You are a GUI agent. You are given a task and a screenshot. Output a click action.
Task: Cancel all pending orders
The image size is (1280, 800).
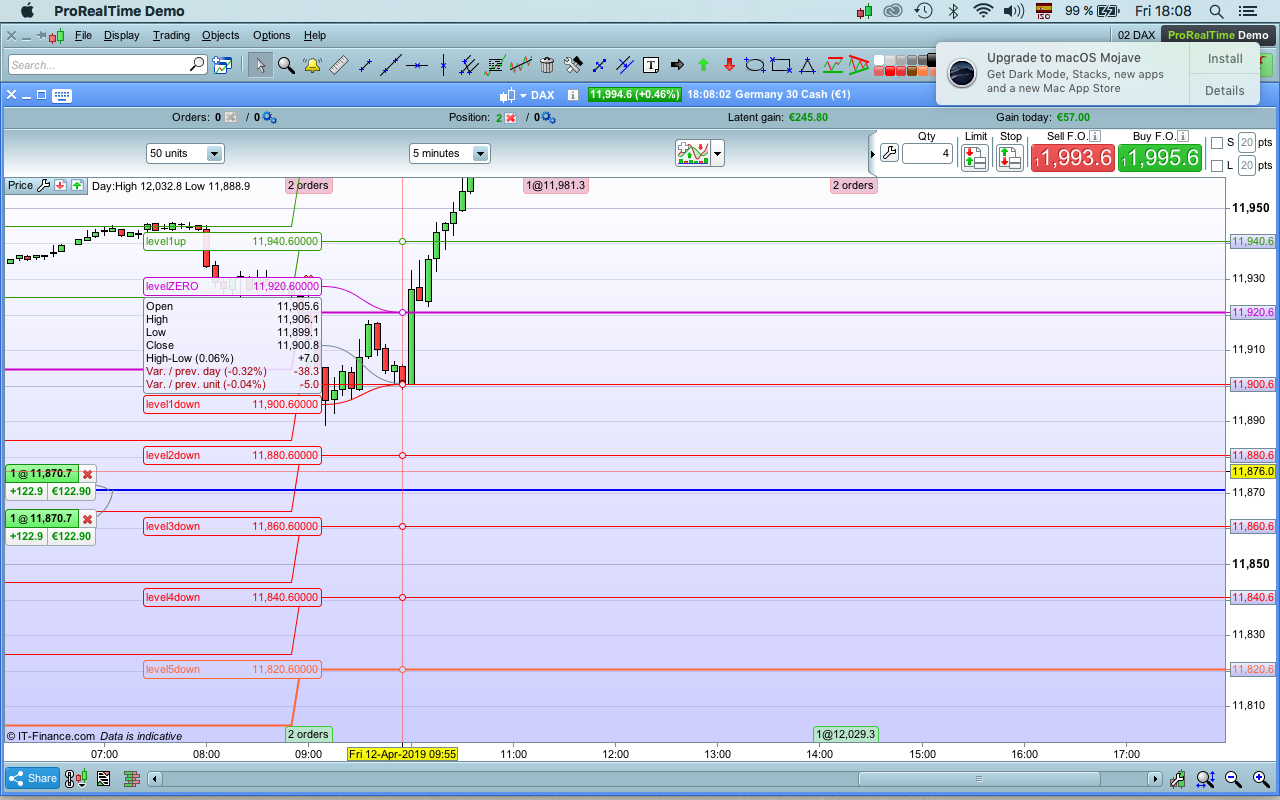click(x=231, y=117)
